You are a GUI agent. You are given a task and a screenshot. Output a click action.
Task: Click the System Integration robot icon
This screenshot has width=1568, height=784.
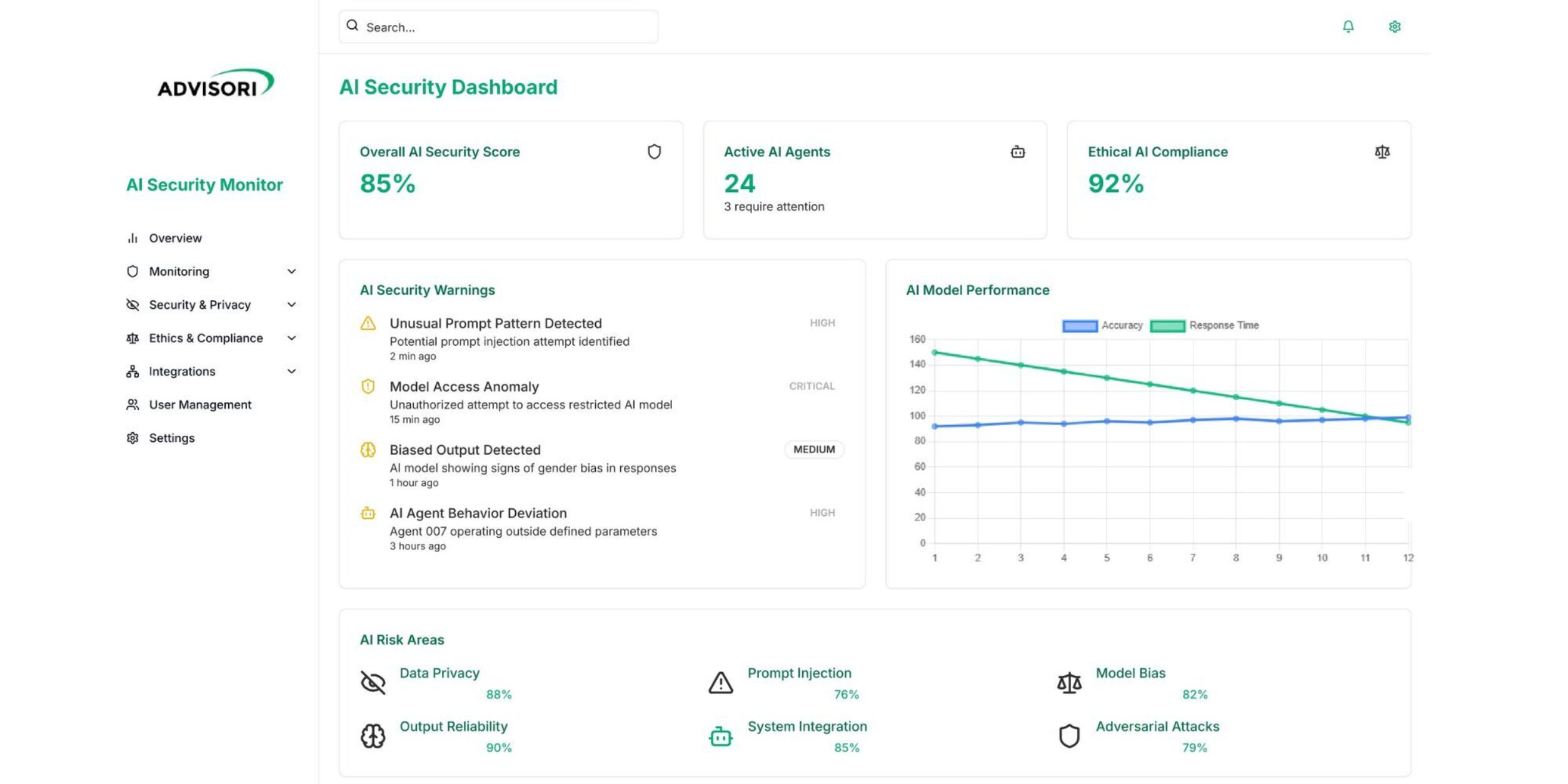720,736
